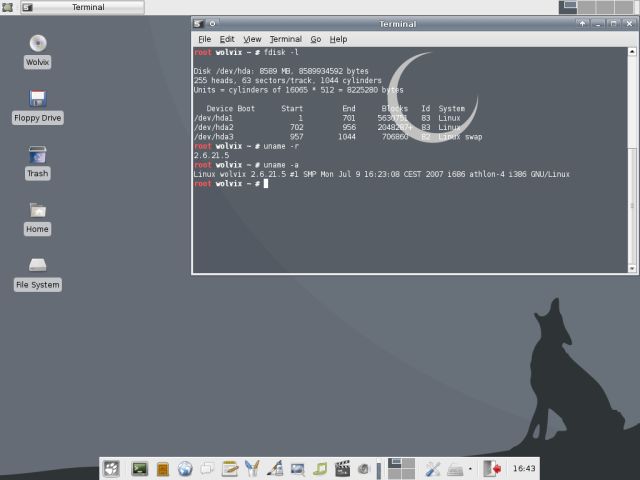Click the 'uname -a' command text

coord(281,165)
